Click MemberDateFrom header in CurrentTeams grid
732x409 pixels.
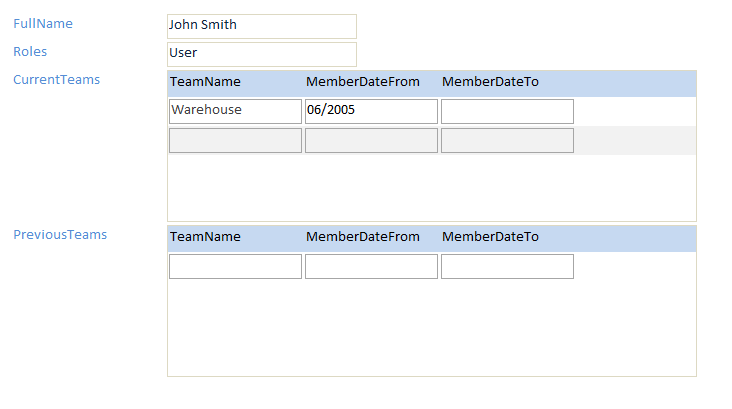click(x=362, y=82)
